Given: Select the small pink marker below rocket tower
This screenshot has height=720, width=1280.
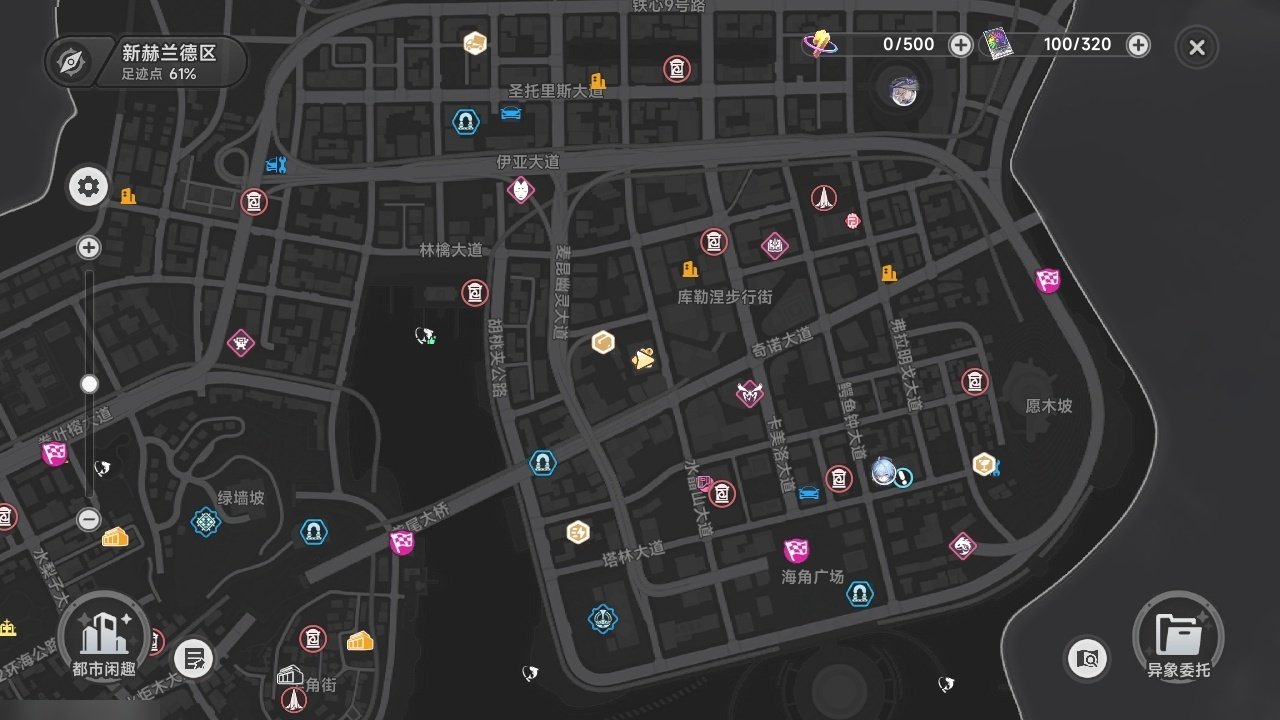Looking at the screenshot, I should (x=852, y=220).
